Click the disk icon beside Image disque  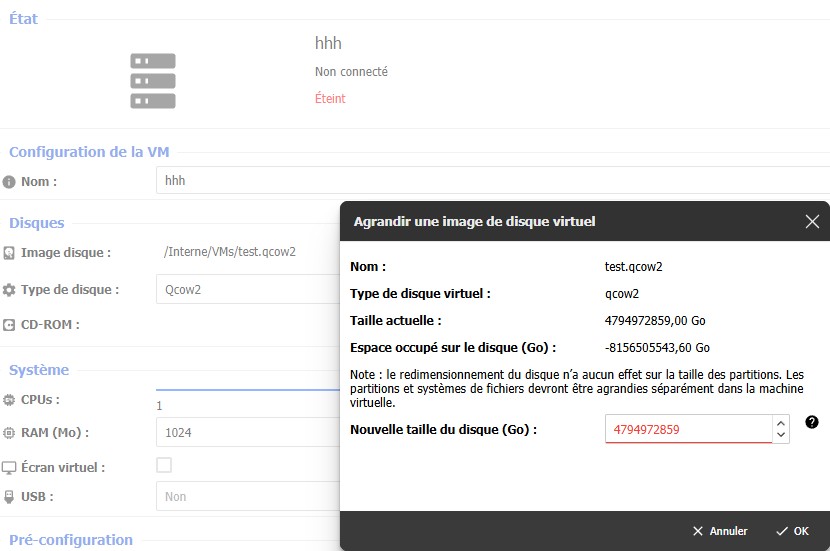point(9,253)
